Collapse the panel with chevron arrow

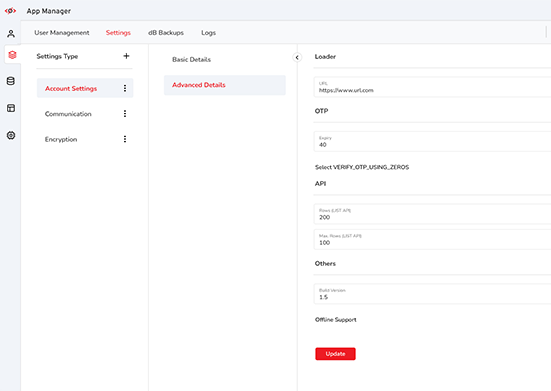click(x=297, y=57)
